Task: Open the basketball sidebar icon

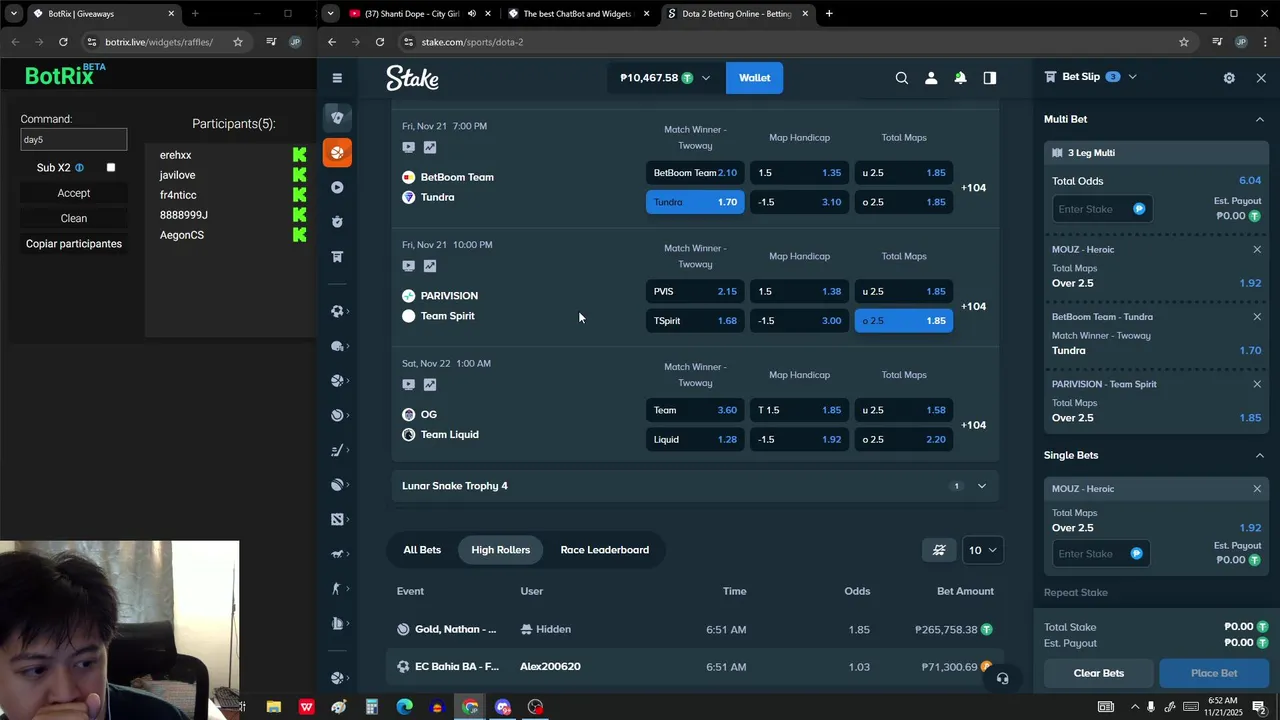Action: pyautogui.click(x=337, y=380)
